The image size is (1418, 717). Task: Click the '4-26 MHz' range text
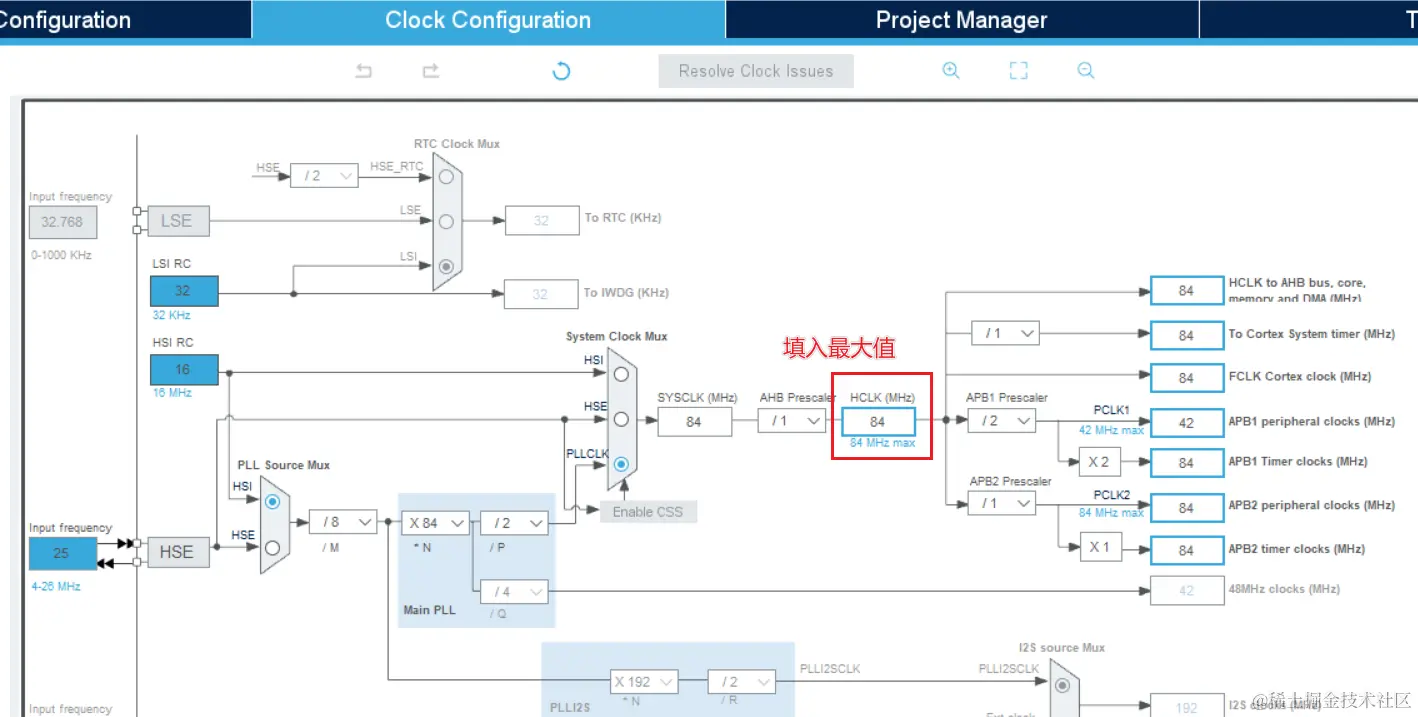tap(55, 586)
